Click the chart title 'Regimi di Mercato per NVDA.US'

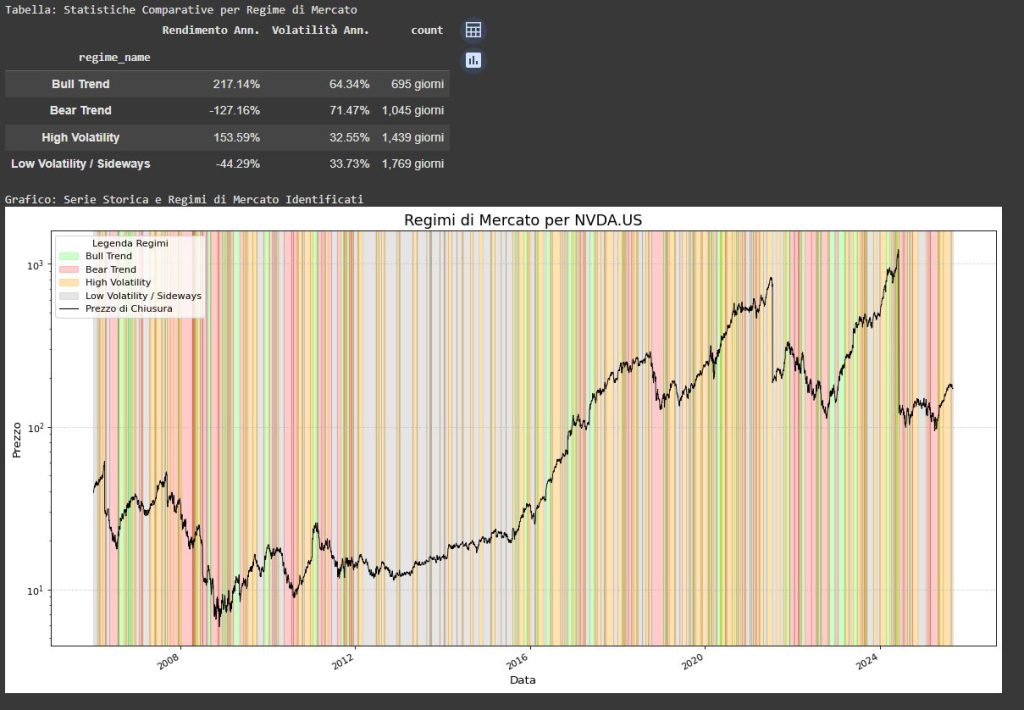pos(522,220)
